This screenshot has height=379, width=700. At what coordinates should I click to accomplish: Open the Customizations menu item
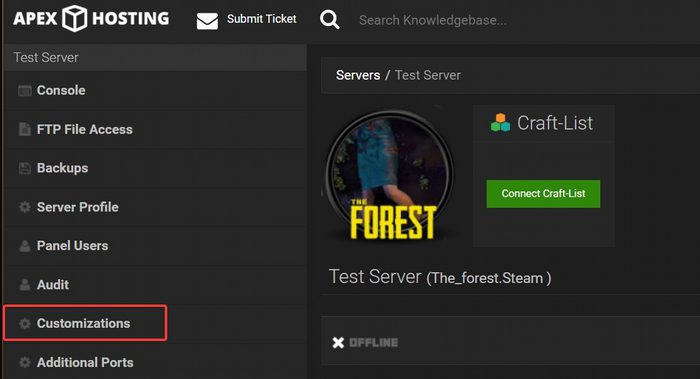coord(83,324)
